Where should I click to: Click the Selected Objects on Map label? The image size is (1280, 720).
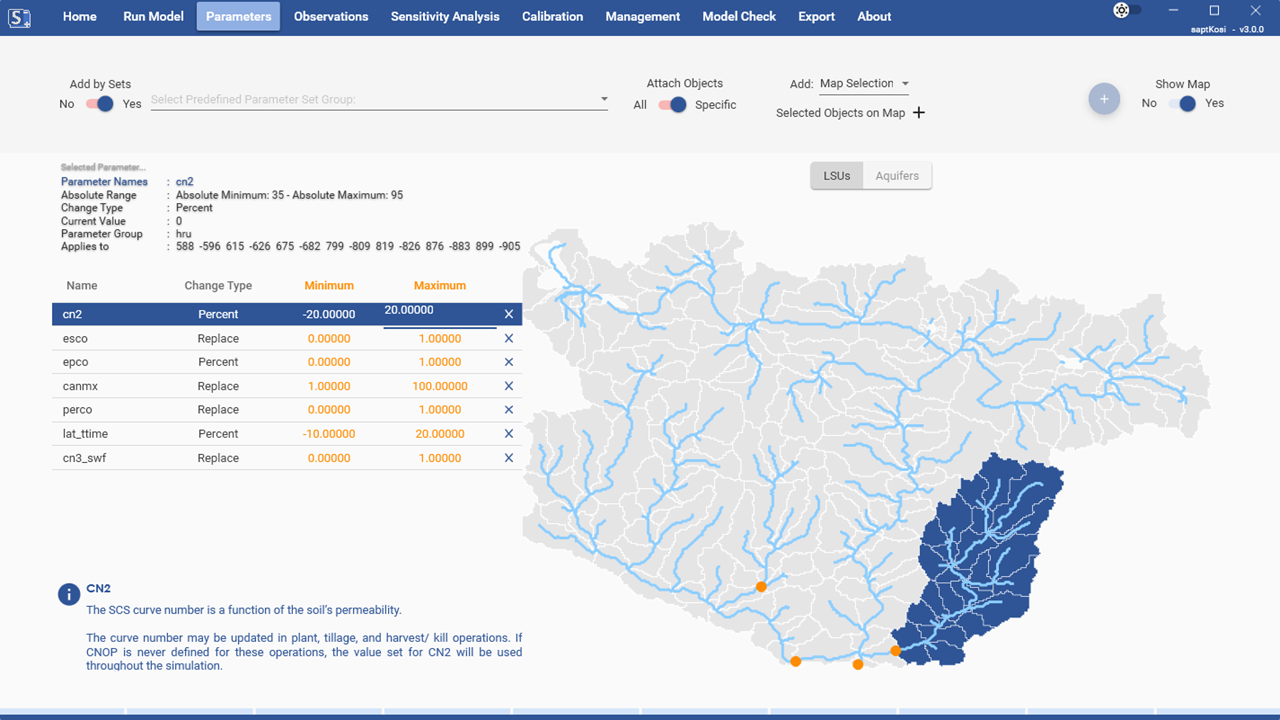(840, 113)
